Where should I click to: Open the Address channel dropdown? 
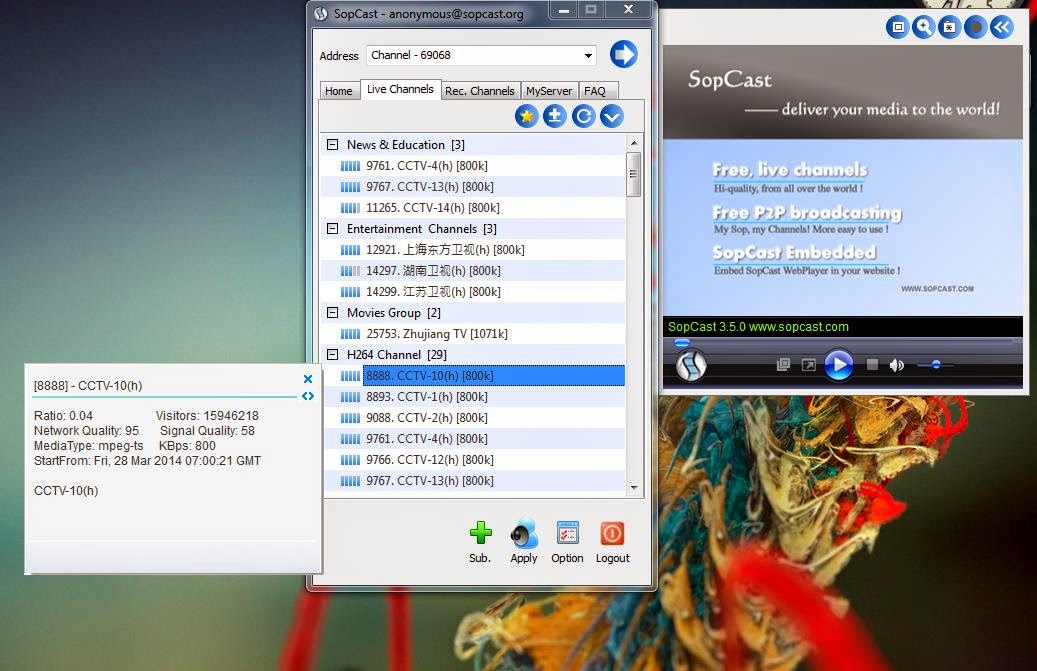(588, 56)
